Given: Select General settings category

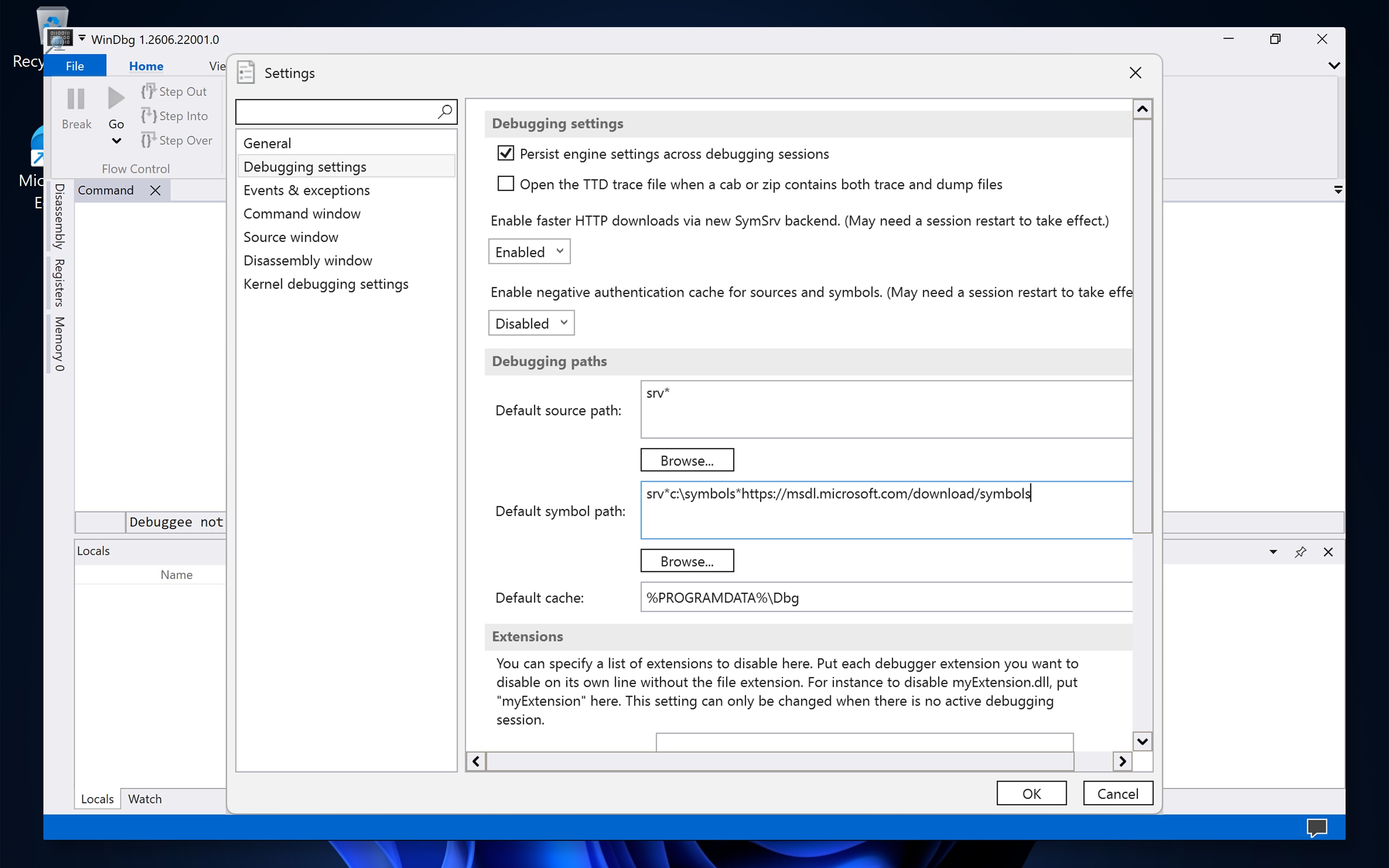Looking at the screenshot, I should pyautogui.click(x=346, y=143).
